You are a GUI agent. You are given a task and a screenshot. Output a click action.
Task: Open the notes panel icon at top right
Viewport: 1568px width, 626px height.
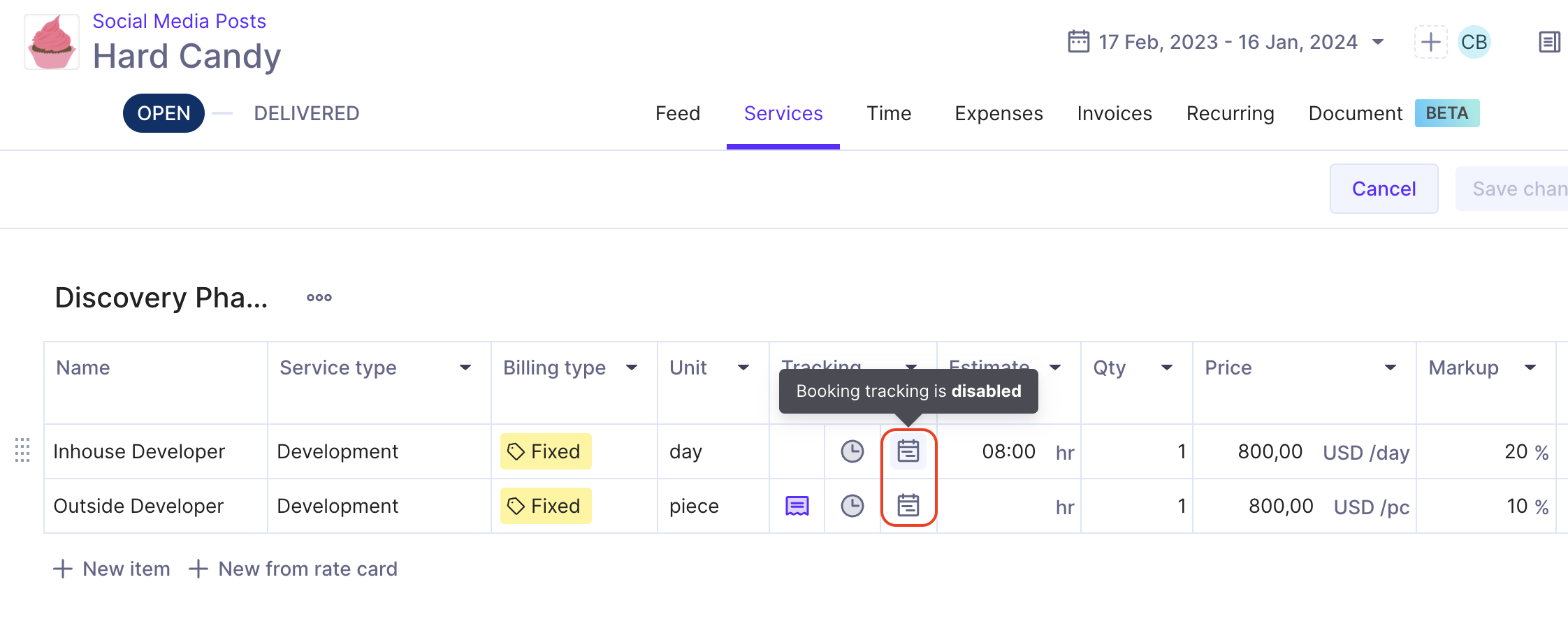[x=1549, y=42]
